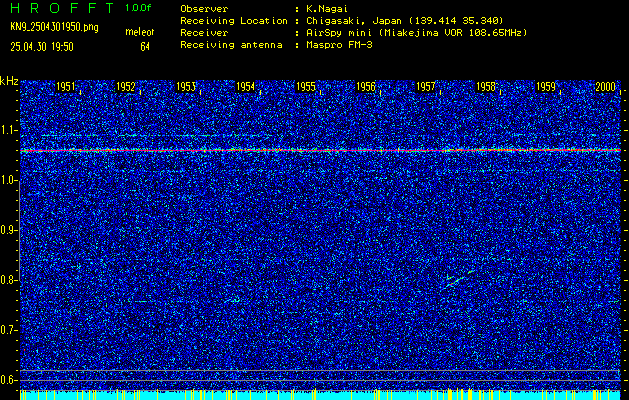Screen dimensions: 629x400
Task: Click the 0.9 frequency axis label
Action: point(9,230)
